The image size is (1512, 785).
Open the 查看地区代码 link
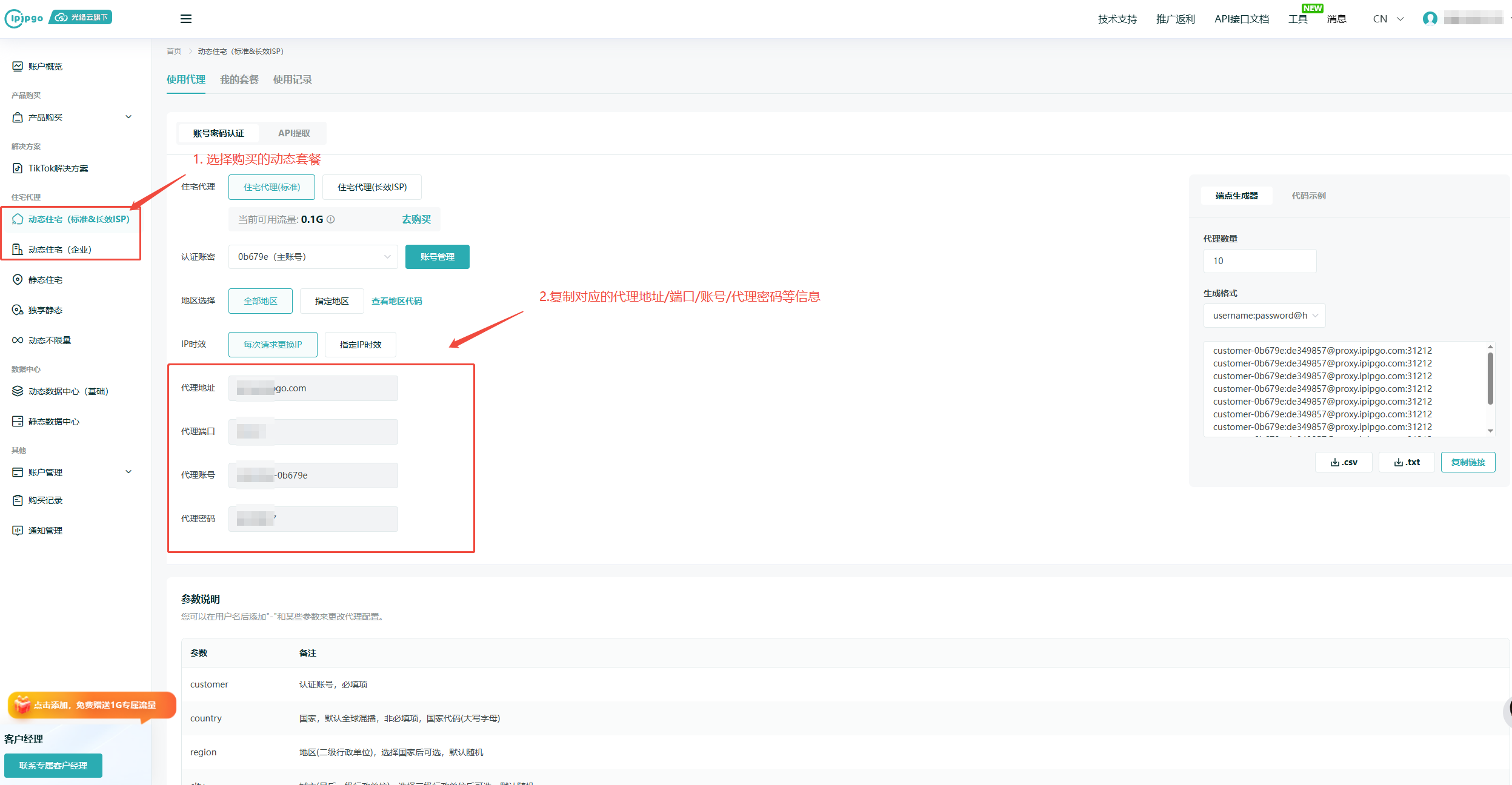click(x=397, y=301)
